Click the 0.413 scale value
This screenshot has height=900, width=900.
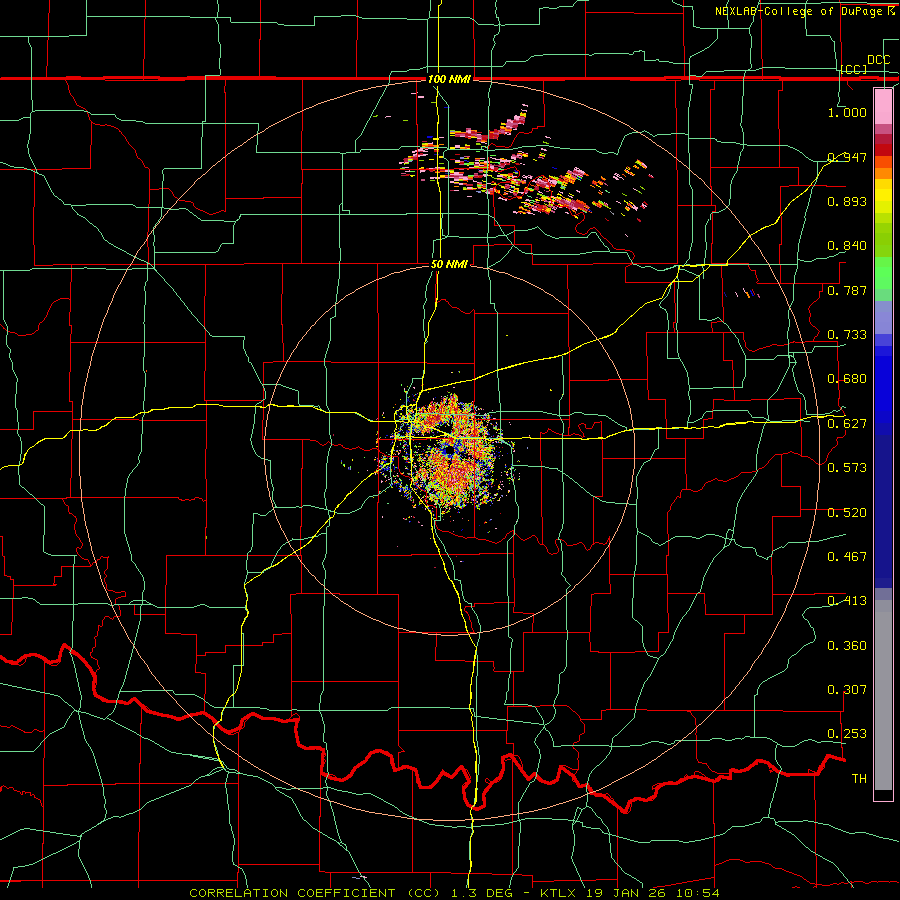(847, 601)
